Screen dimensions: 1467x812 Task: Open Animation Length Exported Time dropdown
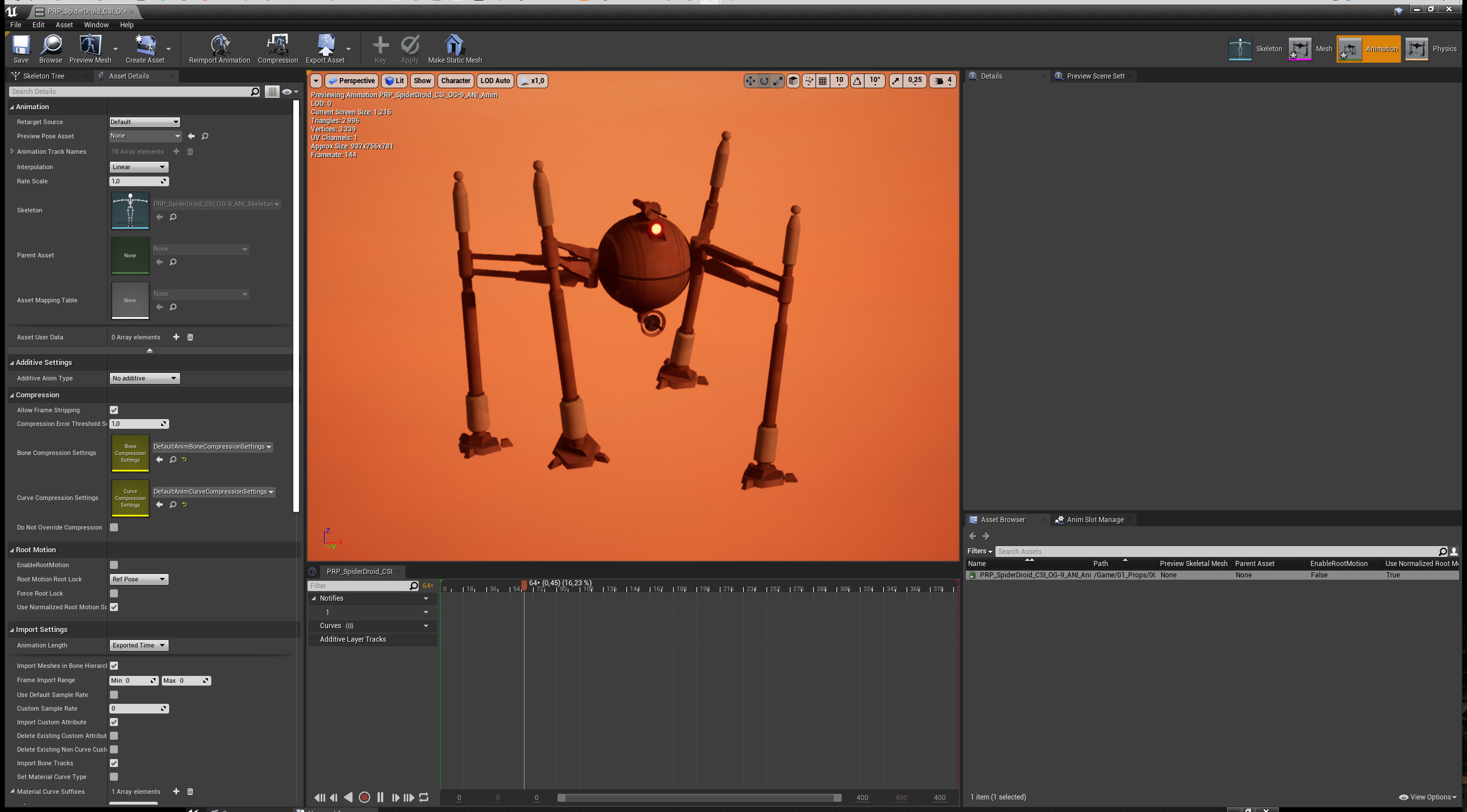coord(139,645)
